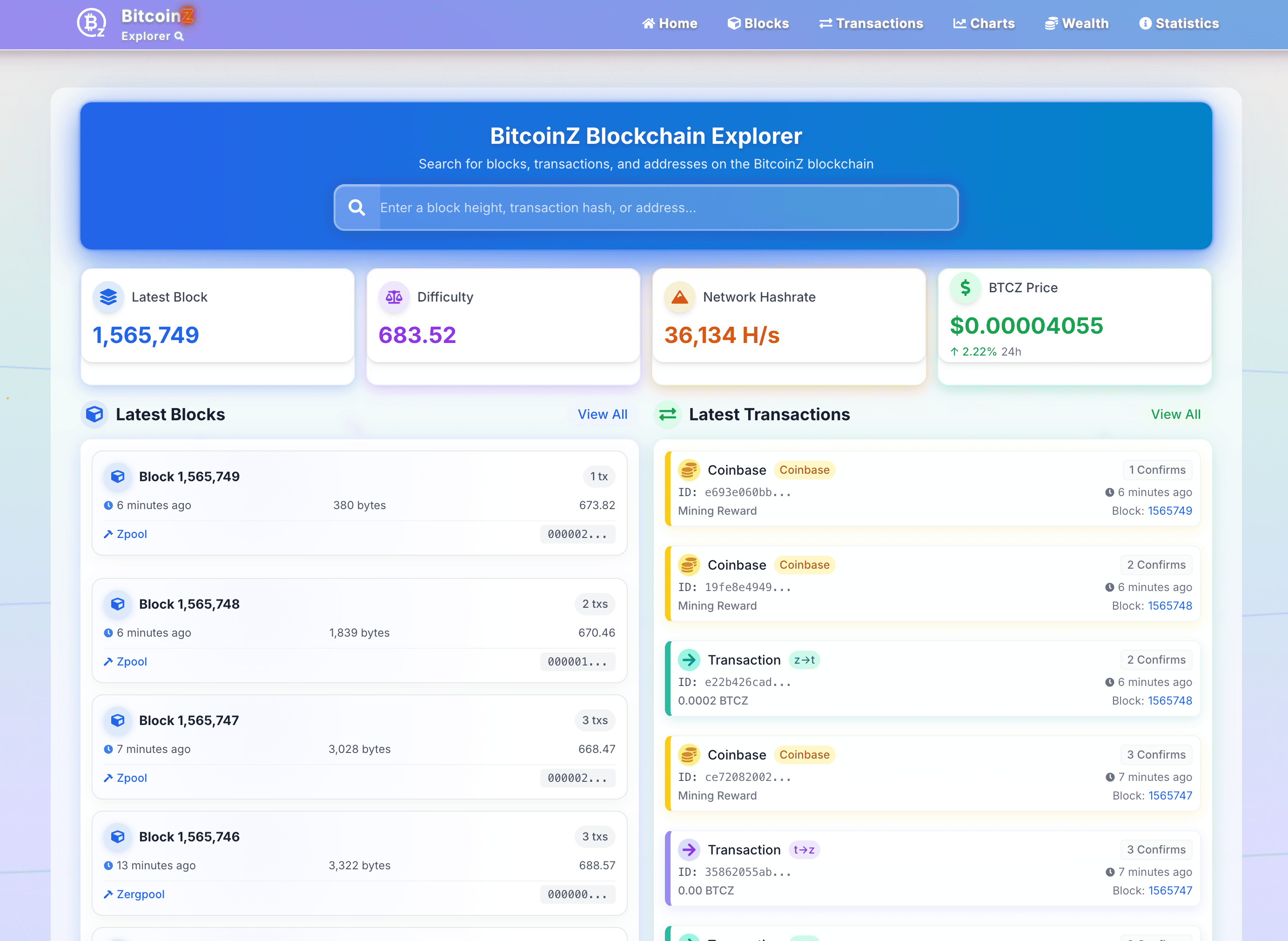Open block 1565747 link of transaction ce72082002
1288x941 pixels.
pyautogui.click(x=1170, y=796)
